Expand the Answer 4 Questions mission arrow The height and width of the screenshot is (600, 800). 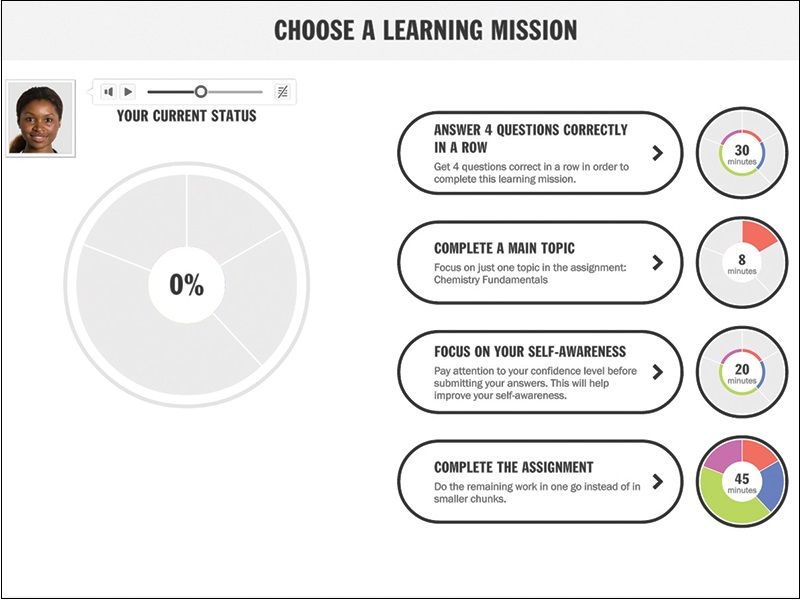[657, 153]
